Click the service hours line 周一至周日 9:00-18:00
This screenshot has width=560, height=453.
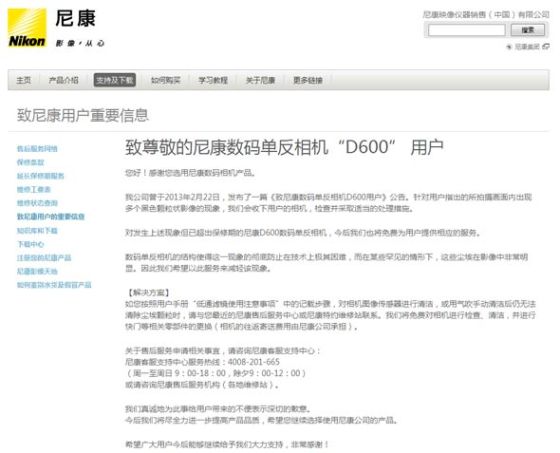point(216,373)
